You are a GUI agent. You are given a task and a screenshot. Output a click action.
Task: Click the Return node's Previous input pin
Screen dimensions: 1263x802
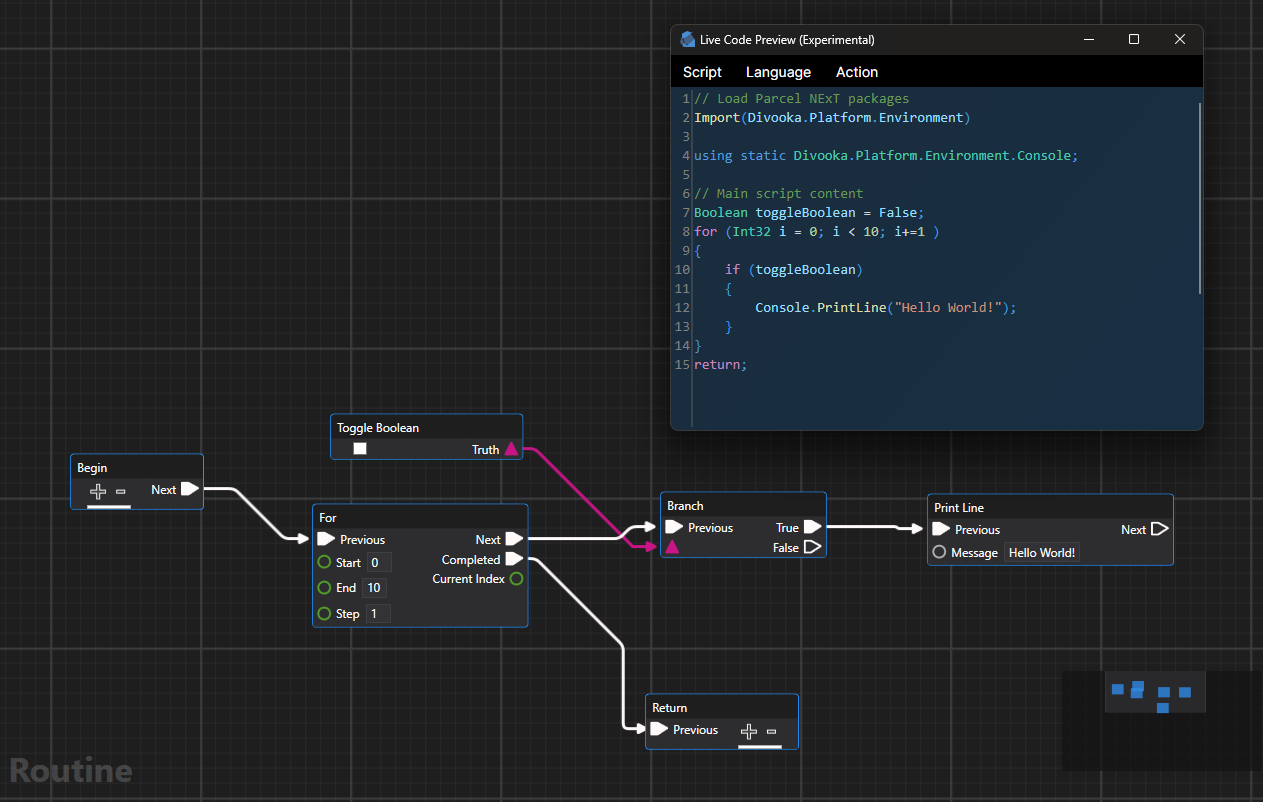659,729
